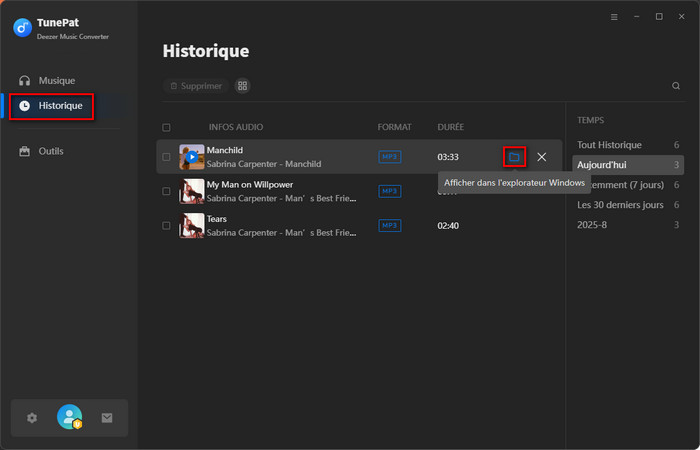Click the MP3 badge for Tears
This screenshot has width=700, height=450.
coord(390,225)
